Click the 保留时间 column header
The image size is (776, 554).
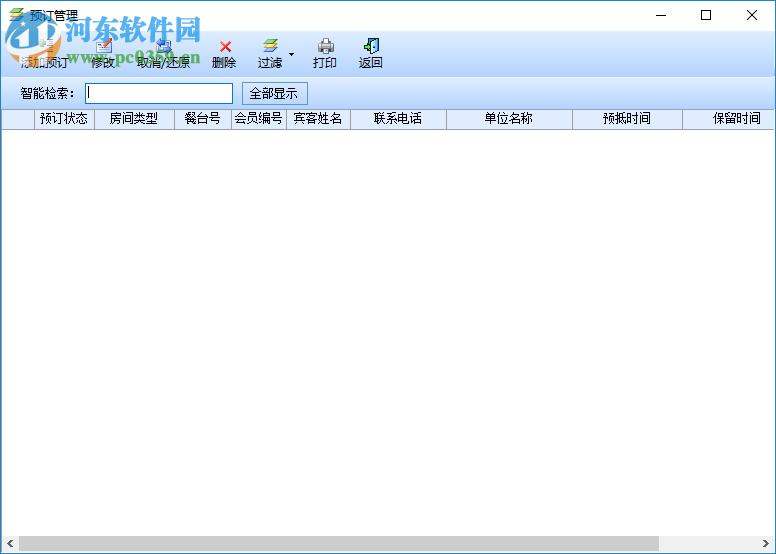pyautogui.click(x=728, y=119)
